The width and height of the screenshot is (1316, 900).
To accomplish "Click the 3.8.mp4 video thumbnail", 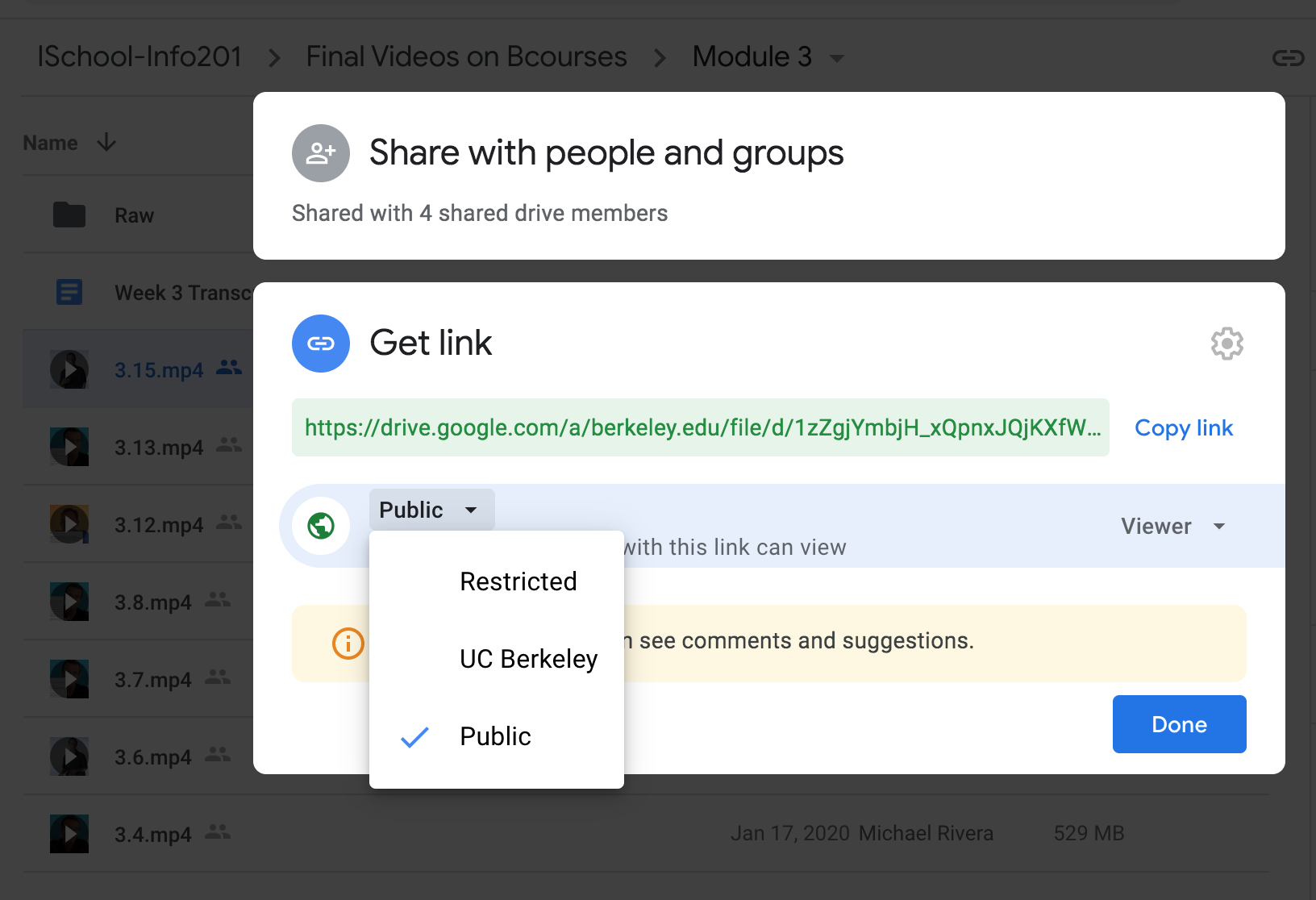I will (x=69, y=602).
